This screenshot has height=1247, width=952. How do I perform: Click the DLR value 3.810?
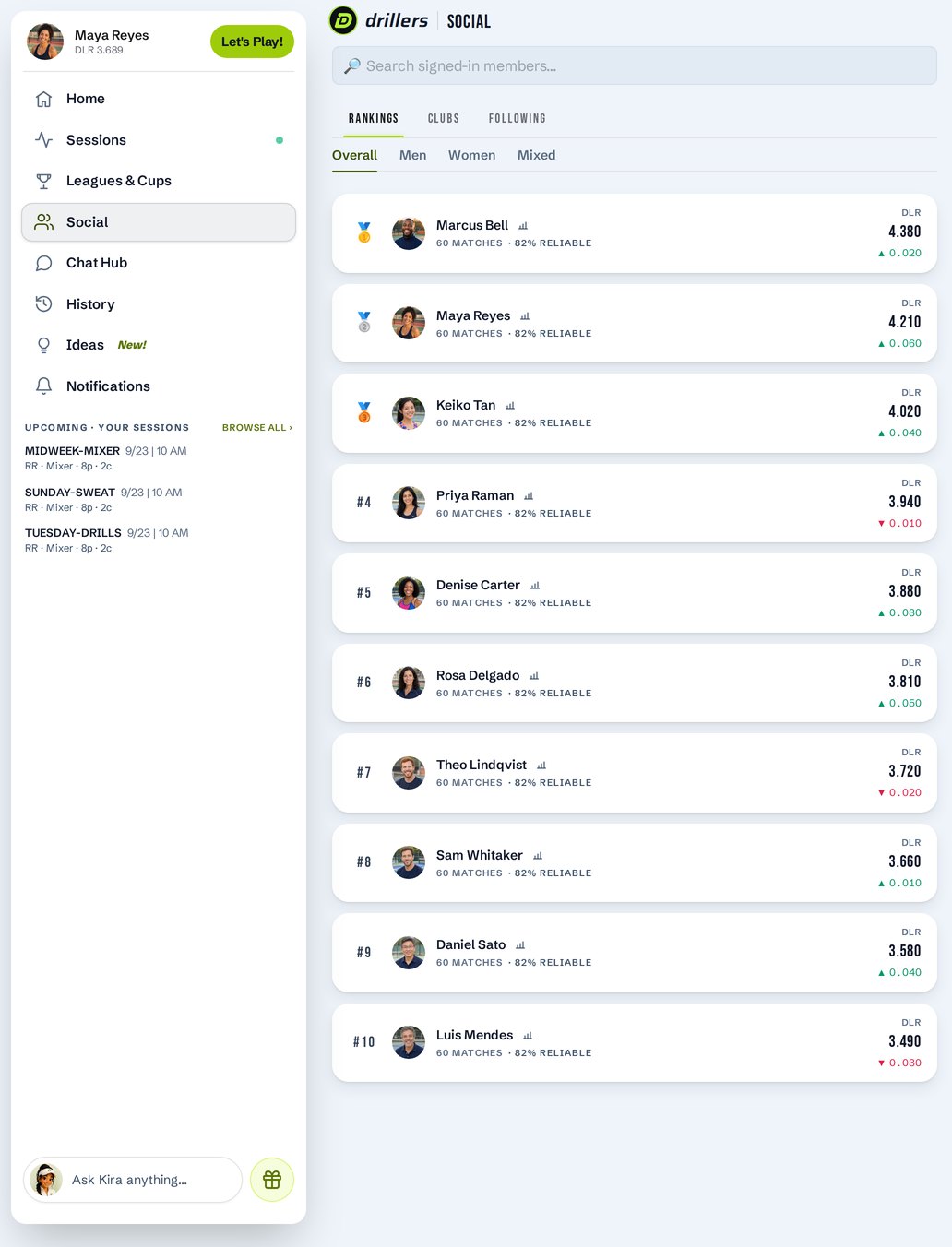tap(905, 682)
